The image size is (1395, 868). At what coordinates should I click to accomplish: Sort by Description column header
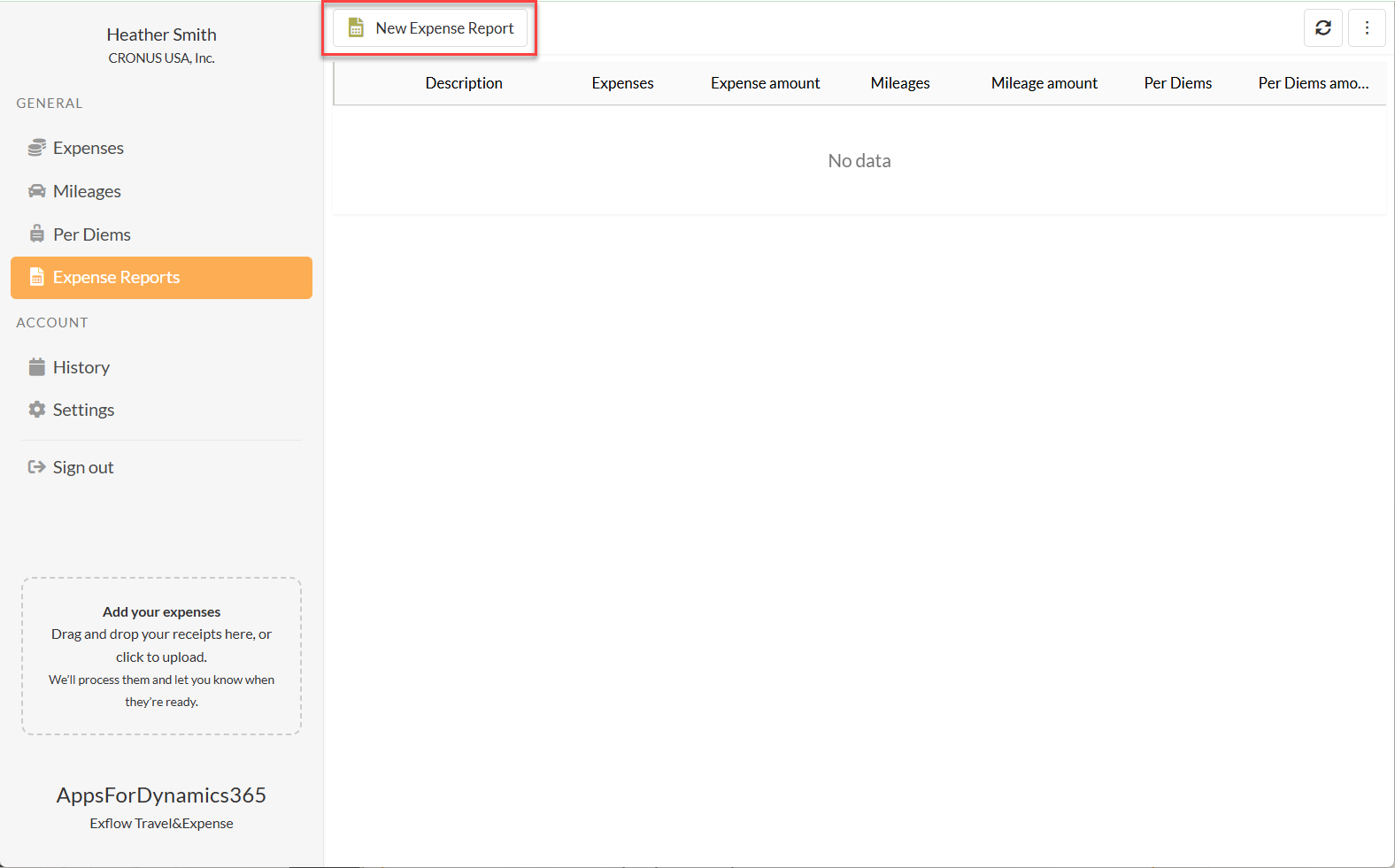pos(464,83)
